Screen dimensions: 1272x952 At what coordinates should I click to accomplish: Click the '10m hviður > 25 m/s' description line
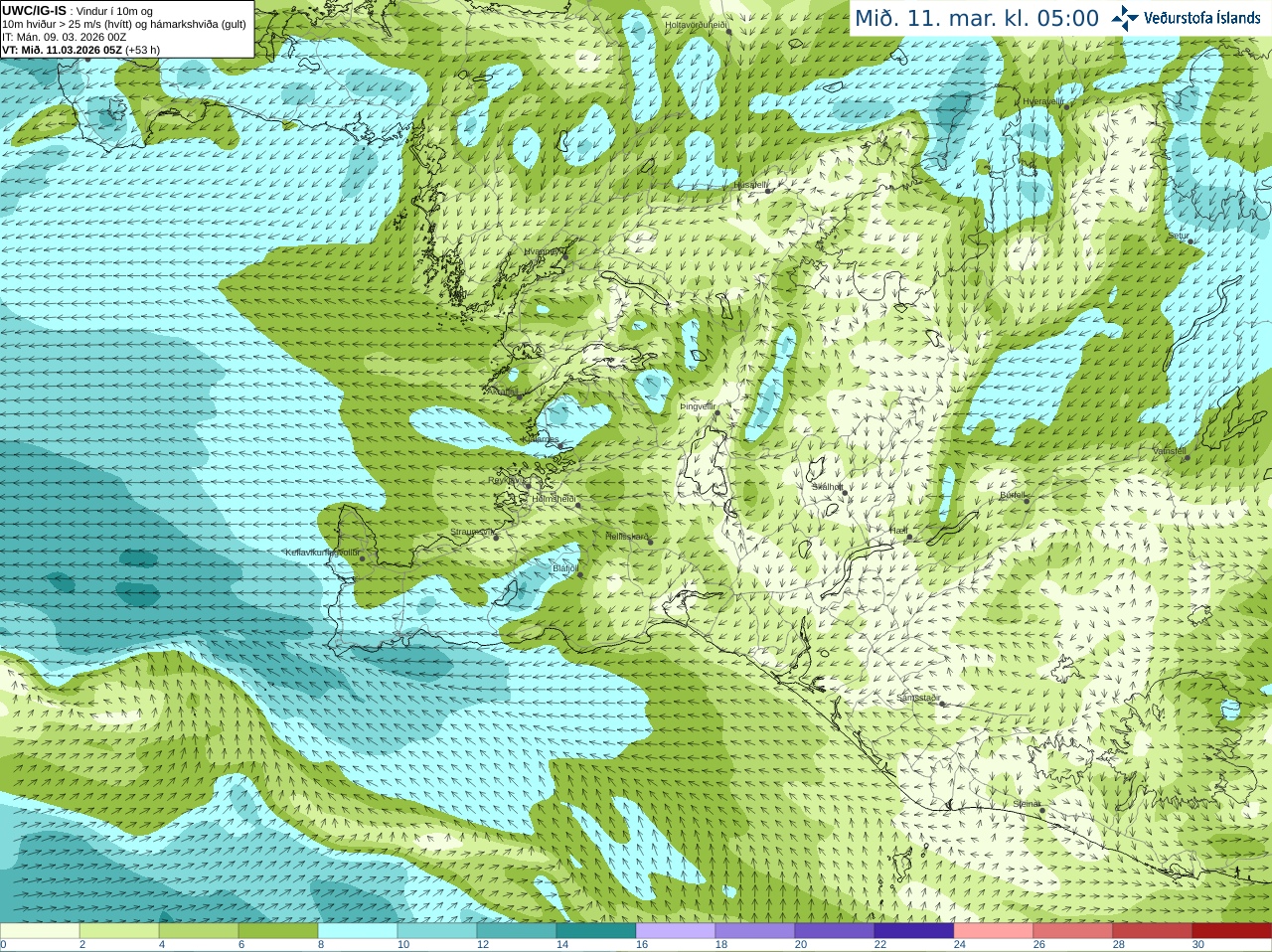tap(124, 24)
